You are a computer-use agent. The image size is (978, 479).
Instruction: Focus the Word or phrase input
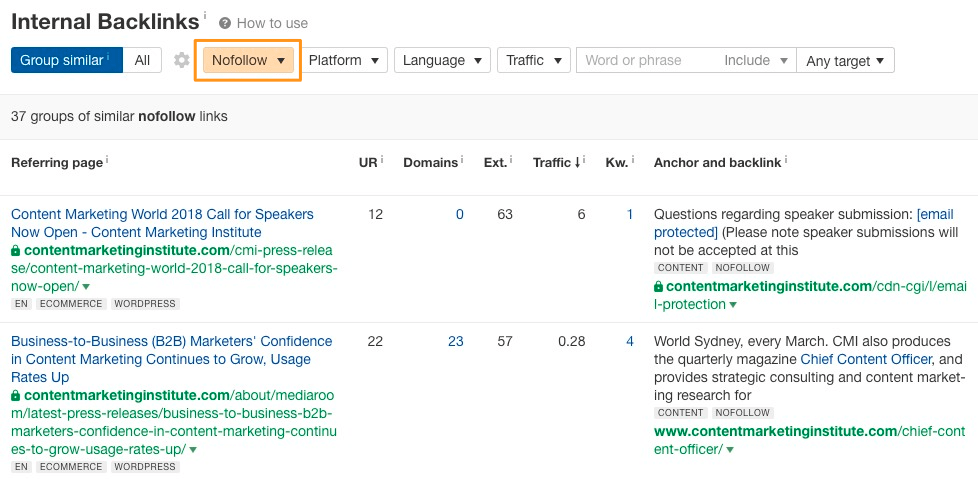click(646, 60)
